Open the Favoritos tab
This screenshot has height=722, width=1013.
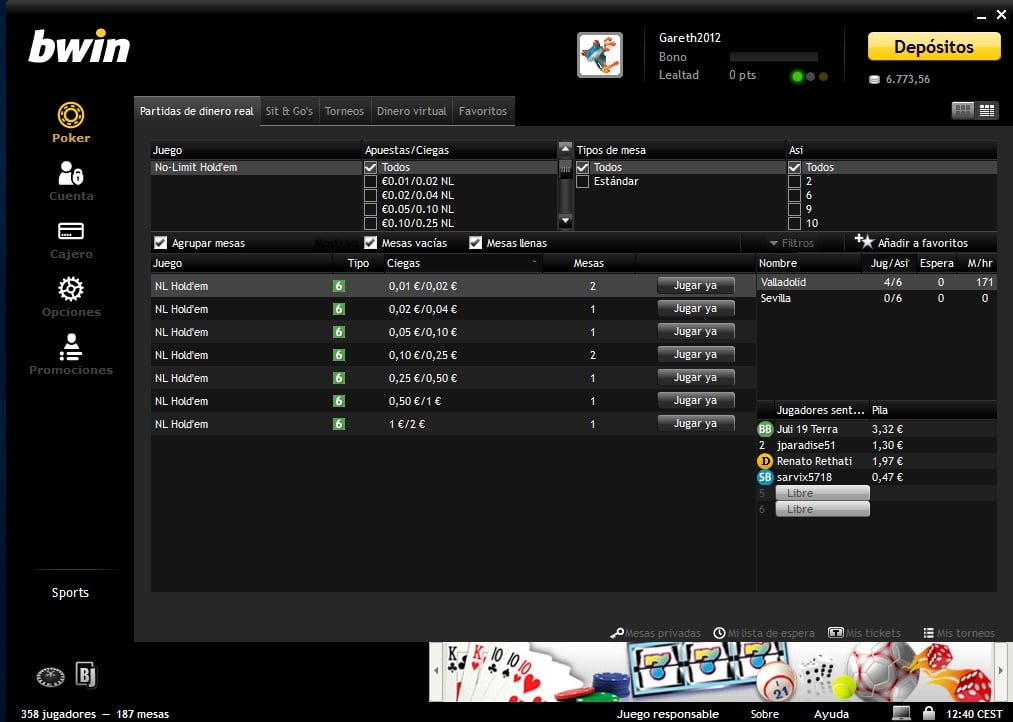pyautogui.click(x=483, y=111)
